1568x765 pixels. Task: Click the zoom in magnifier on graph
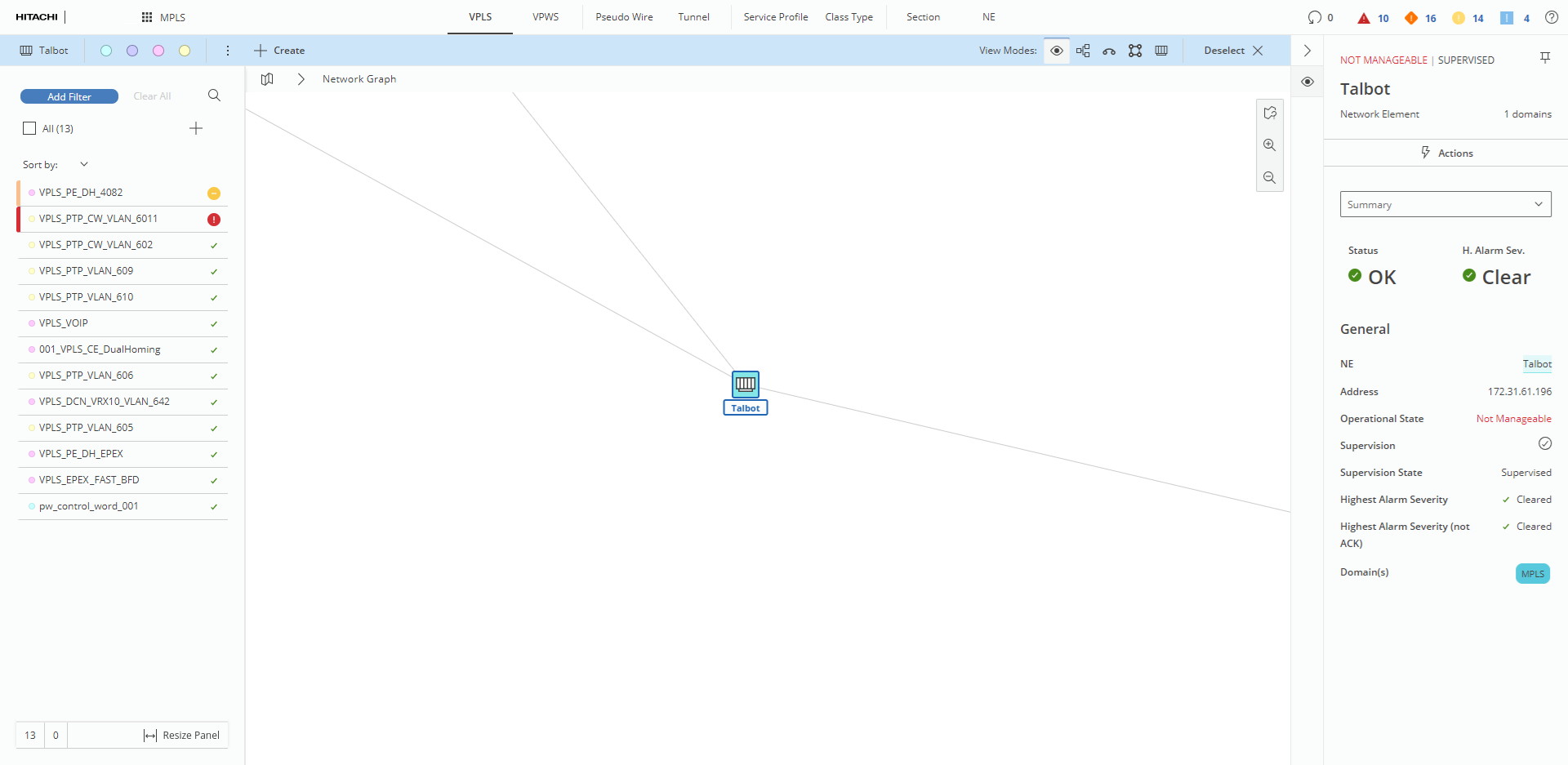(x=1269, y=145)
